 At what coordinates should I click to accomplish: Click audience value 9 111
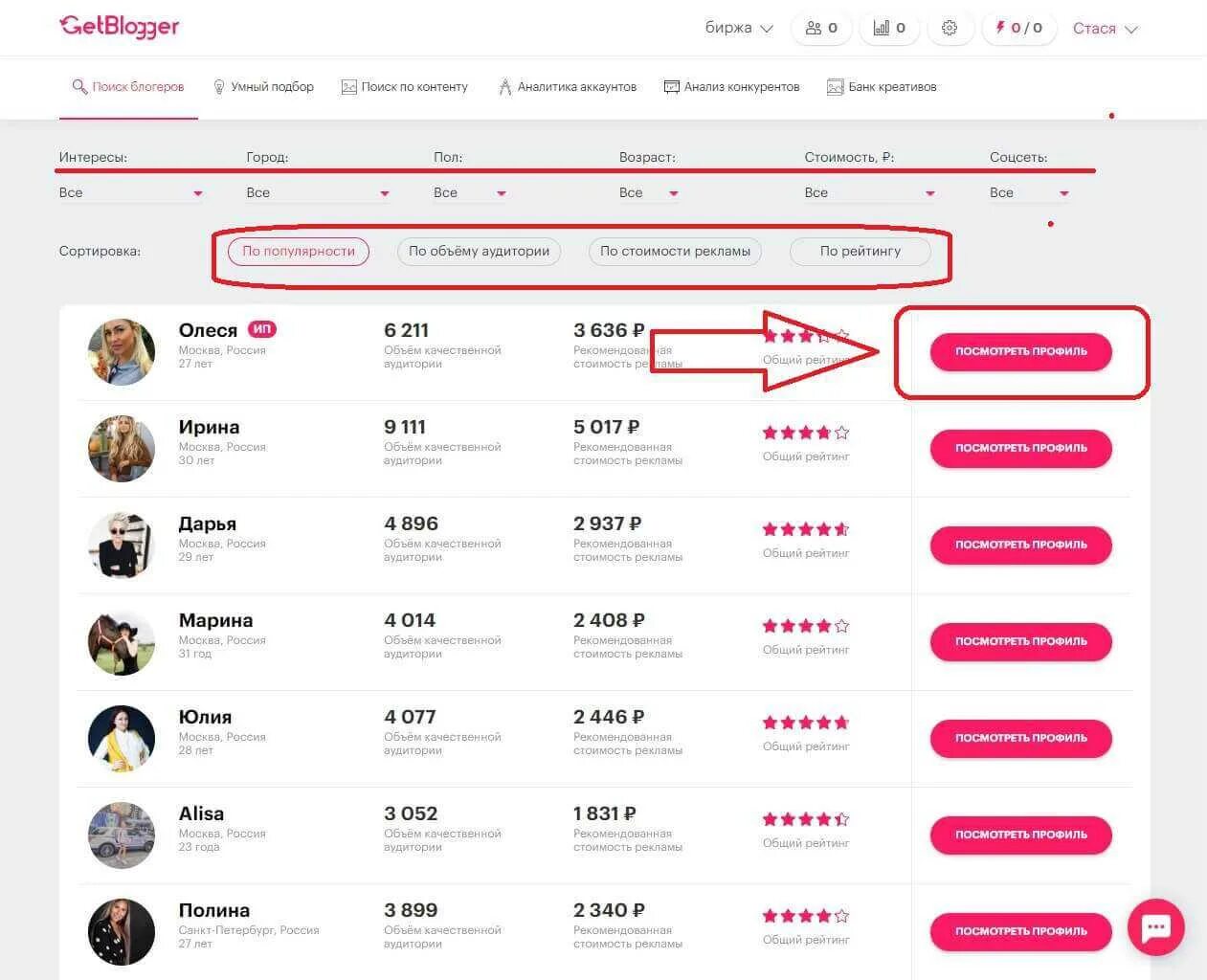pos(405,427)
